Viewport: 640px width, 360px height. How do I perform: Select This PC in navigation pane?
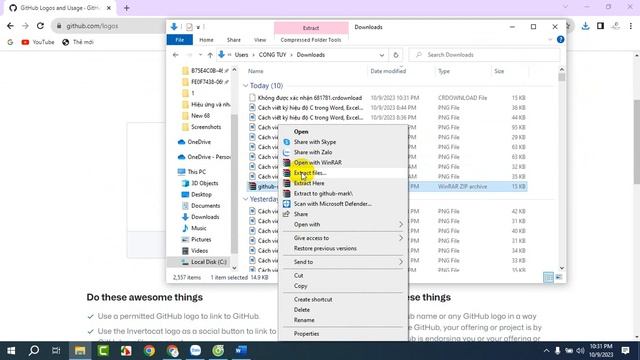(197, 172)
